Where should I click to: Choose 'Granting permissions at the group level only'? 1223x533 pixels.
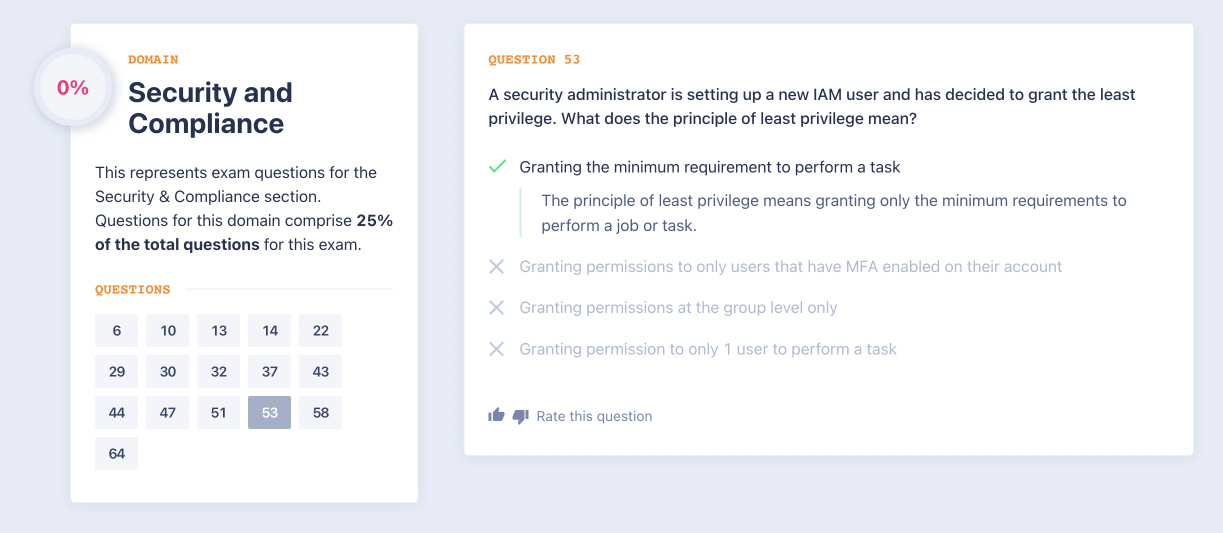tap(678, 308)
